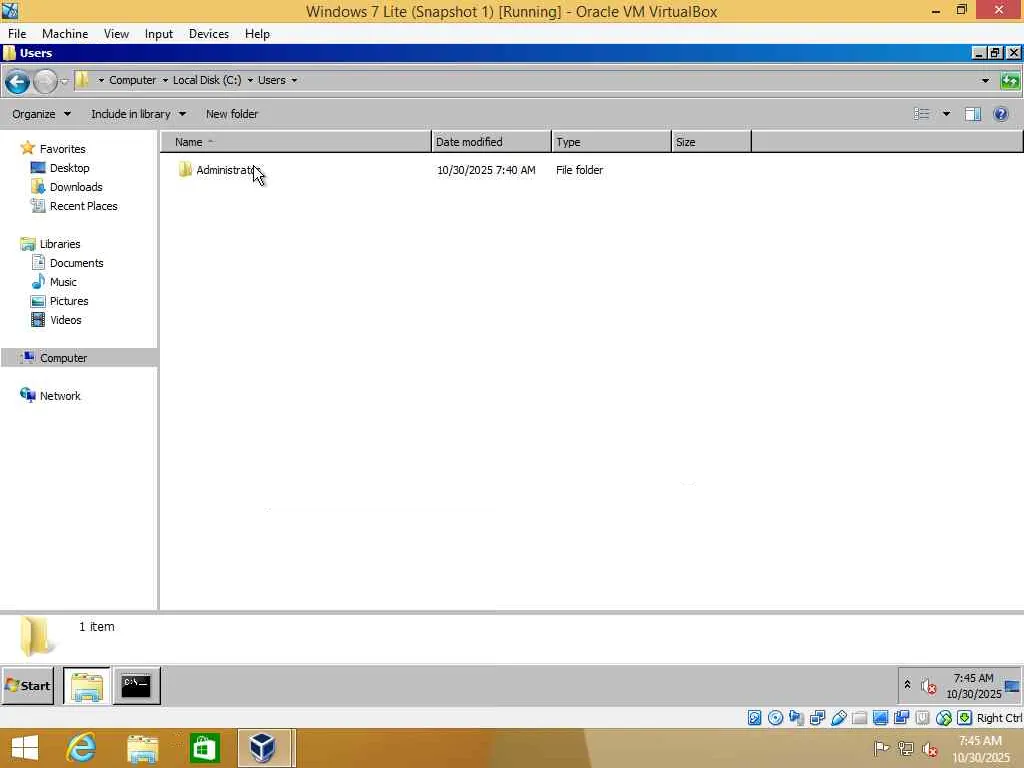Click the guest taskbar clock
Image resolution: width=1024 pixels, height=768 pixels.
point(973,686)
